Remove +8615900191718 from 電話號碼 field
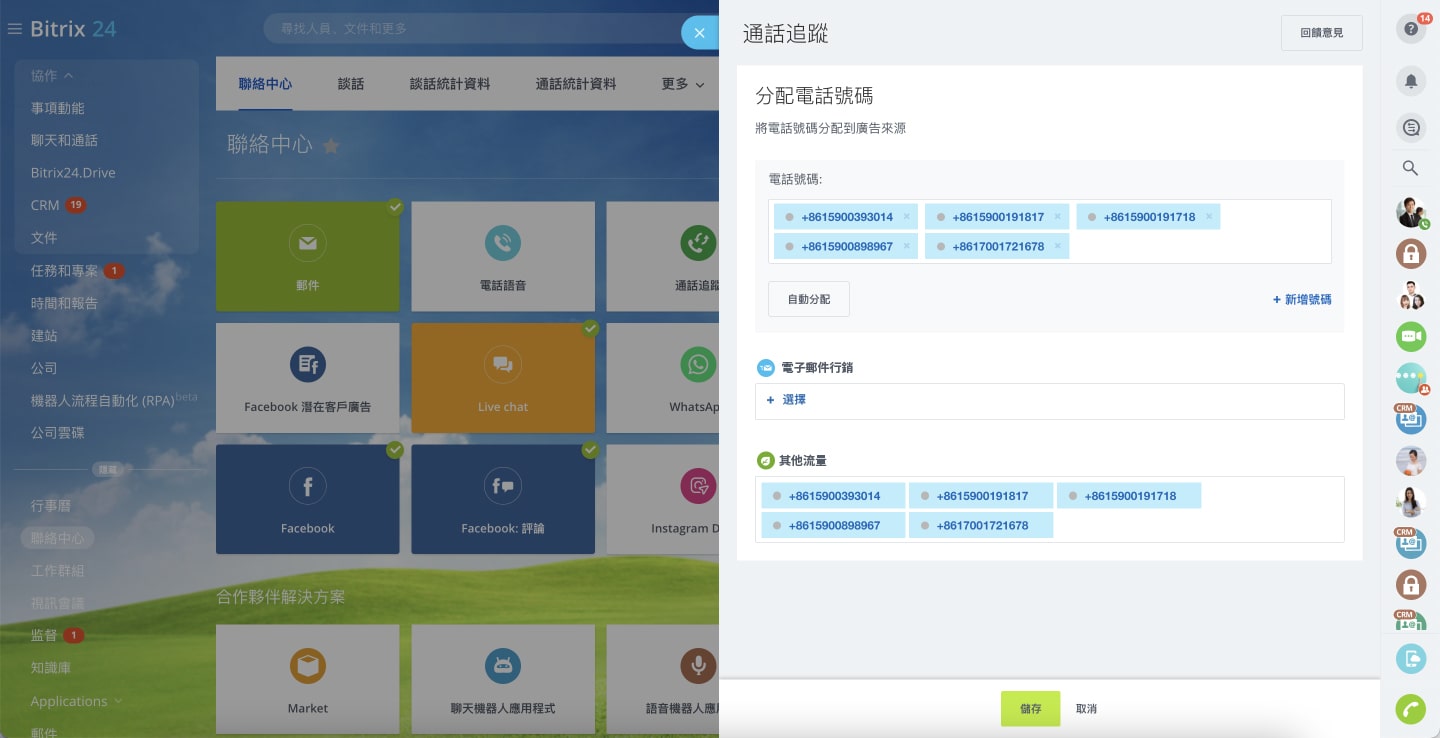Image resolution: width=1440 pixels, height=738 pixels. [x=1209, y=217]
